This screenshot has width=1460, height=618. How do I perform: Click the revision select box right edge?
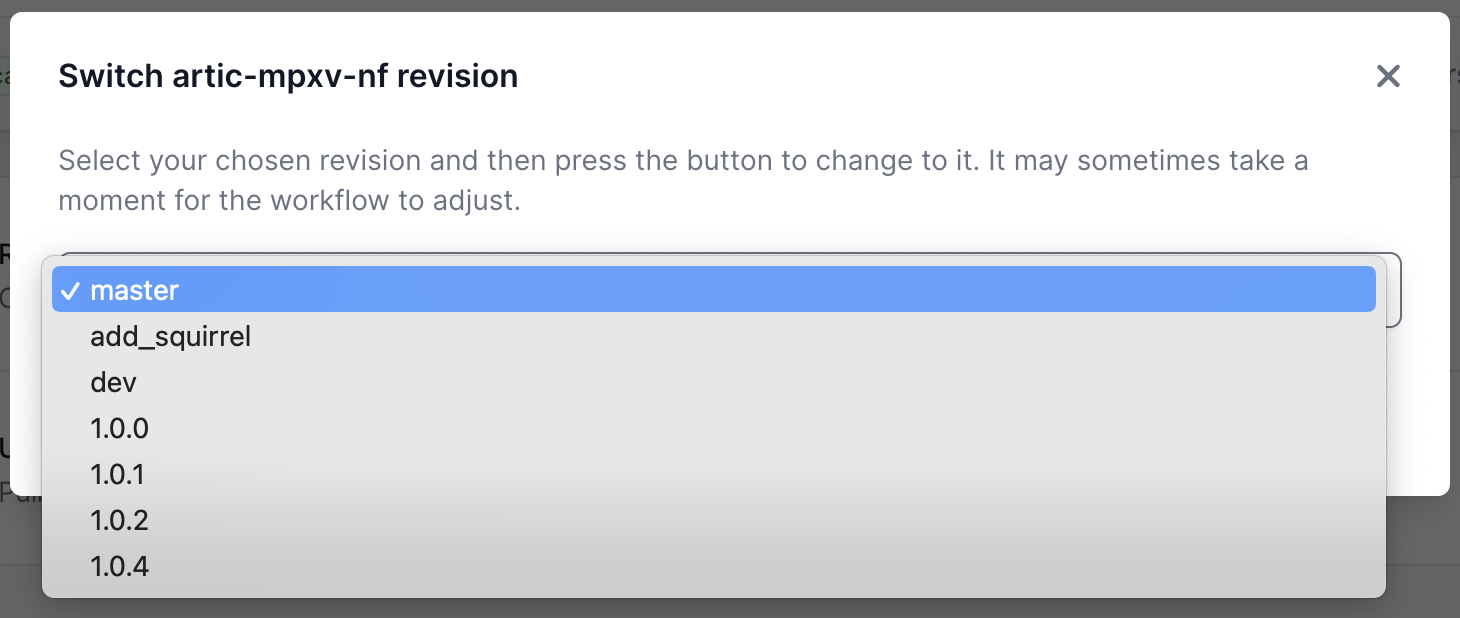pyautogui.click(x=1393, y=290)
